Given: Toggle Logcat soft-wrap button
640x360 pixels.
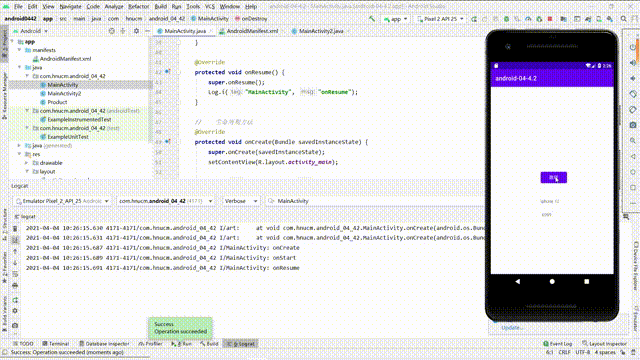Looking at the screenshot, I should point(15,274).
